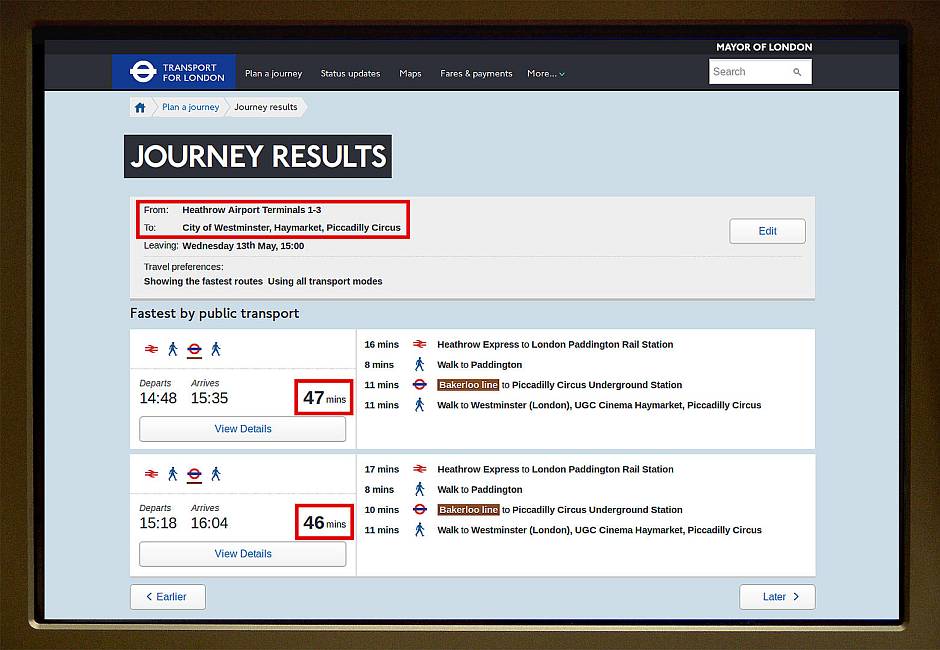Click the home icon in the breadcrumb

[x=140, y=107]
